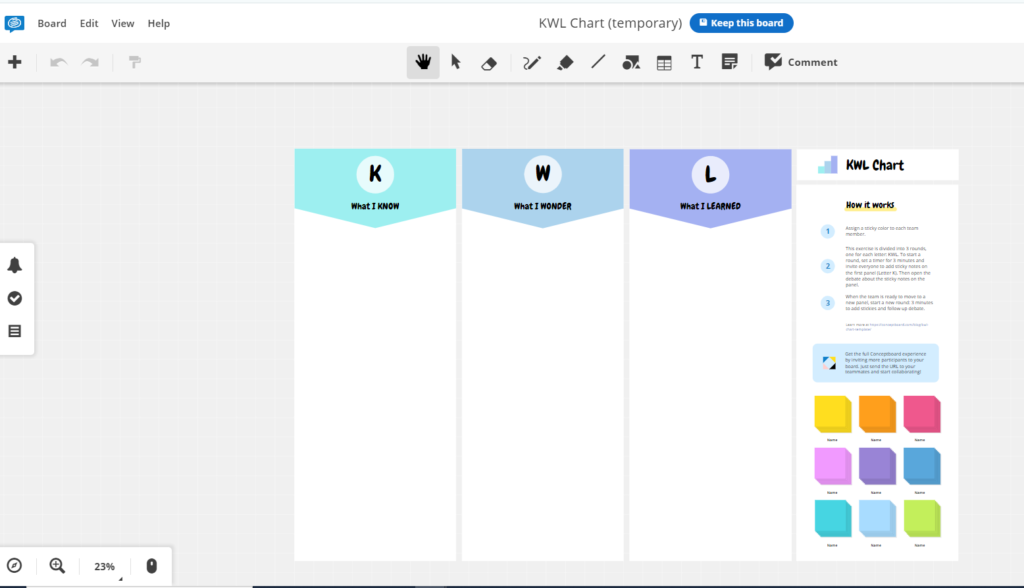Click the Keep this board button
This screenshot has width=1024, height=588.
click(x=741, y=23)
